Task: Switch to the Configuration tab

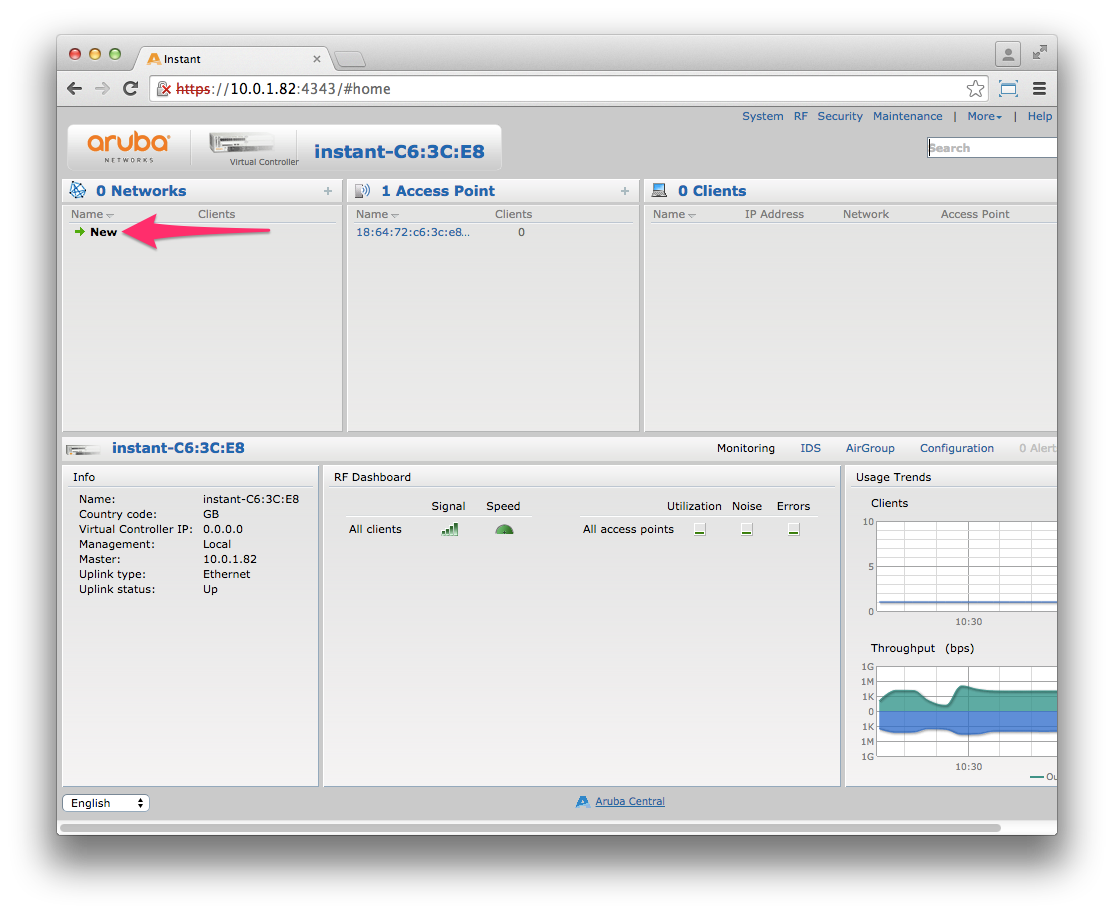Action: tap(956, 448)
